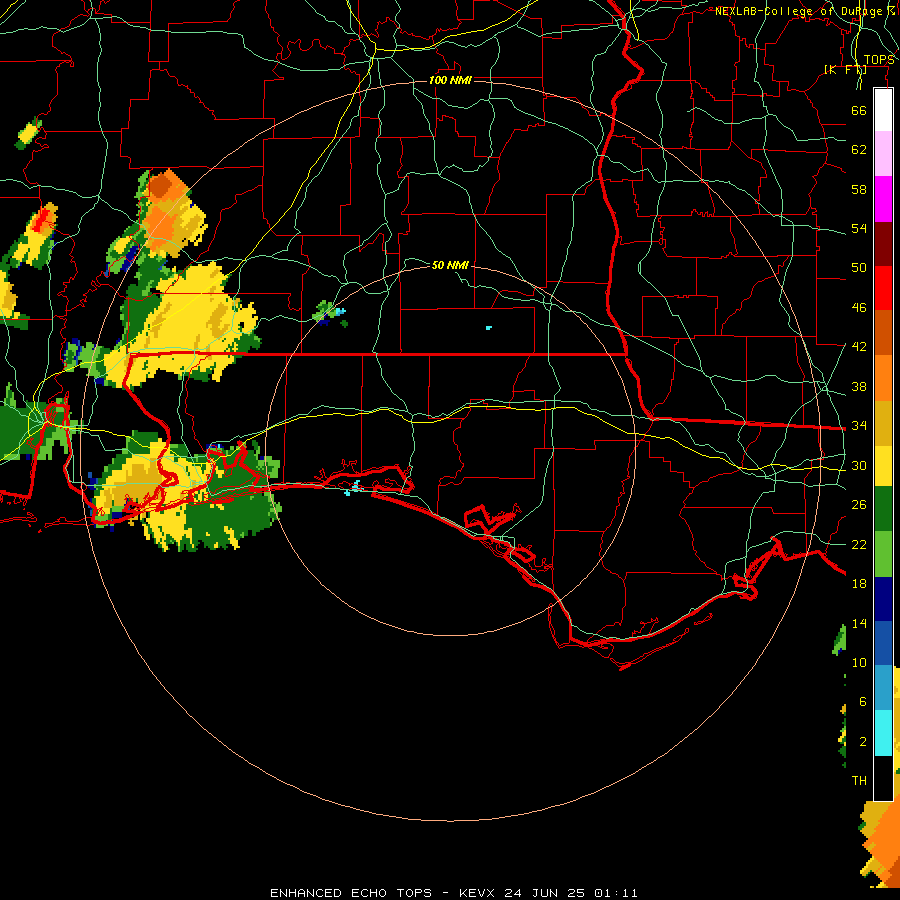900x900 pixels.
Task: Click the 100 NMI range ring label
Action: click(x=450, y=80)
